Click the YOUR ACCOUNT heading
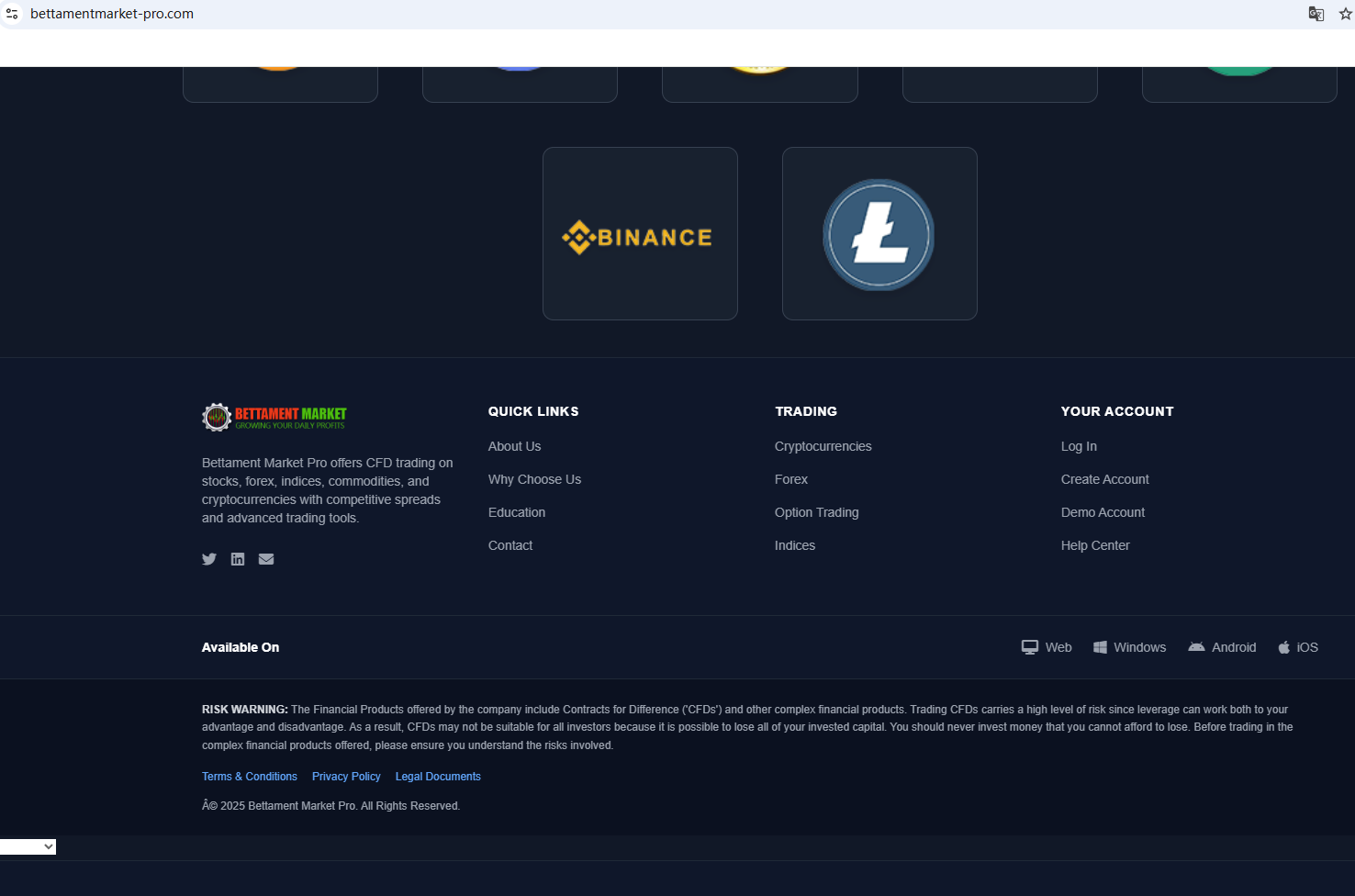 (1117, 411)
